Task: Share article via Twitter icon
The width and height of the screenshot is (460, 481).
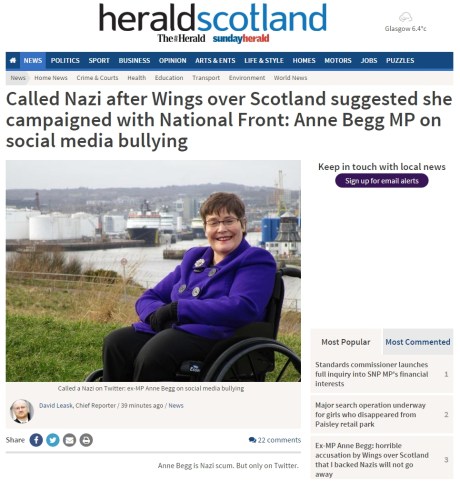Action: 53,440
